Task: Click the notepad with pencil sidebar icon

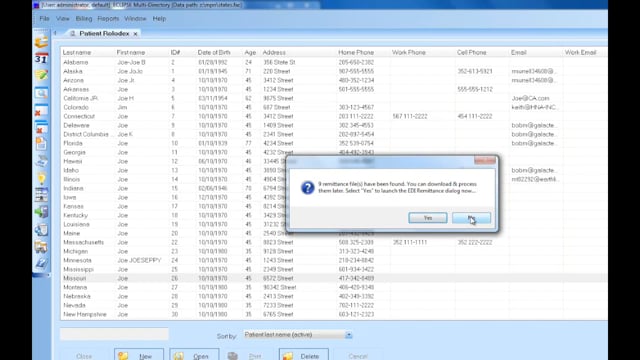Action: pyautogui.click(x=41, y=76)
